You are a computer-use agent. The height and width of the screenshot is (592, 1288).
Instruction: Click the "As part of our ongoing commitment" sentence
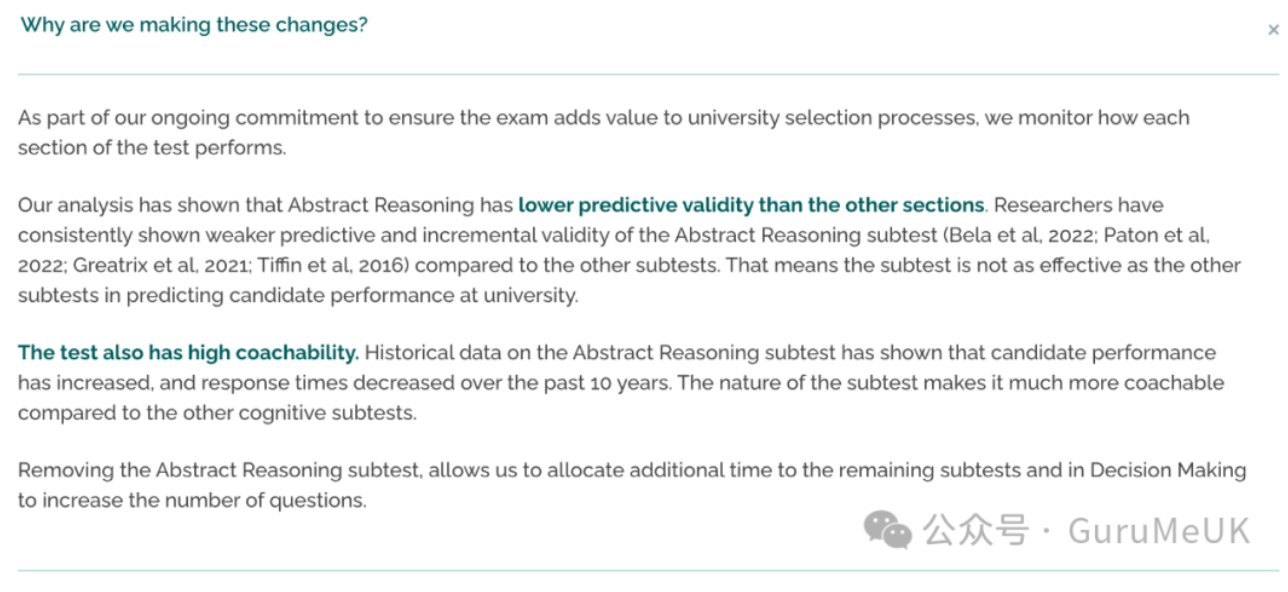point(604,132)
